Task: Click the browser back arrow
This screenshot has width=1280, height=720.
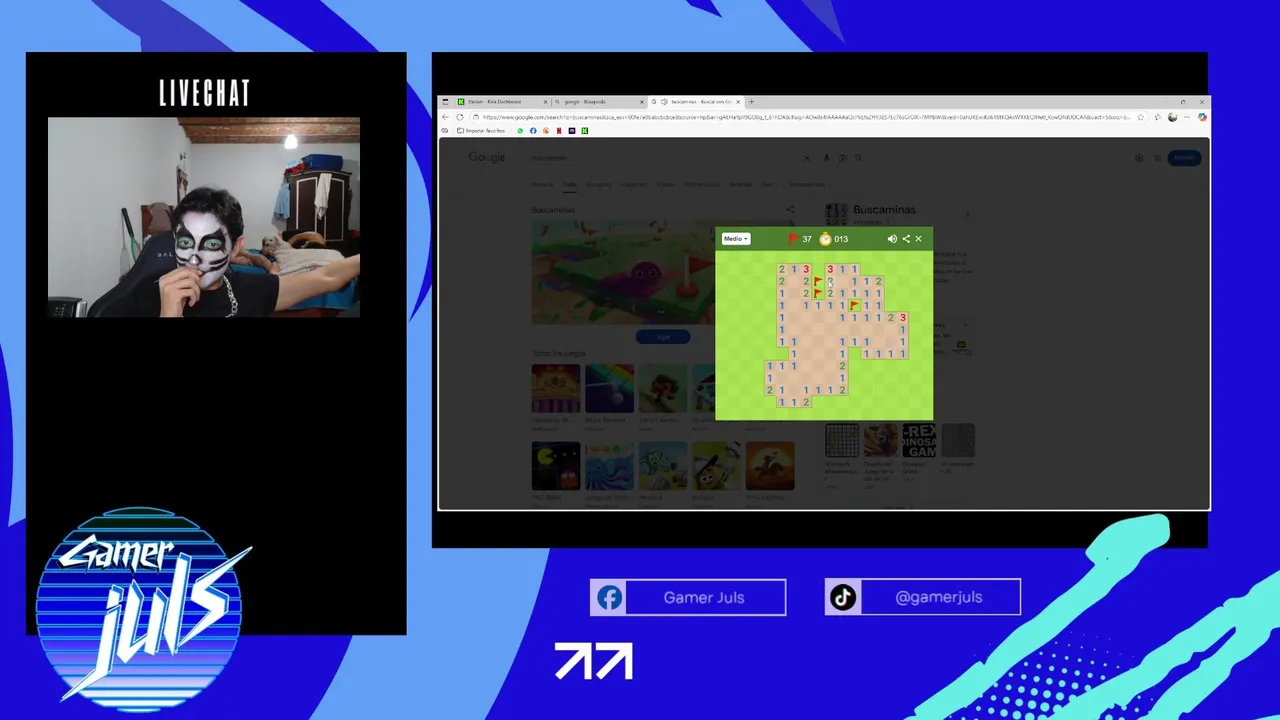Action: pos(446,117)
